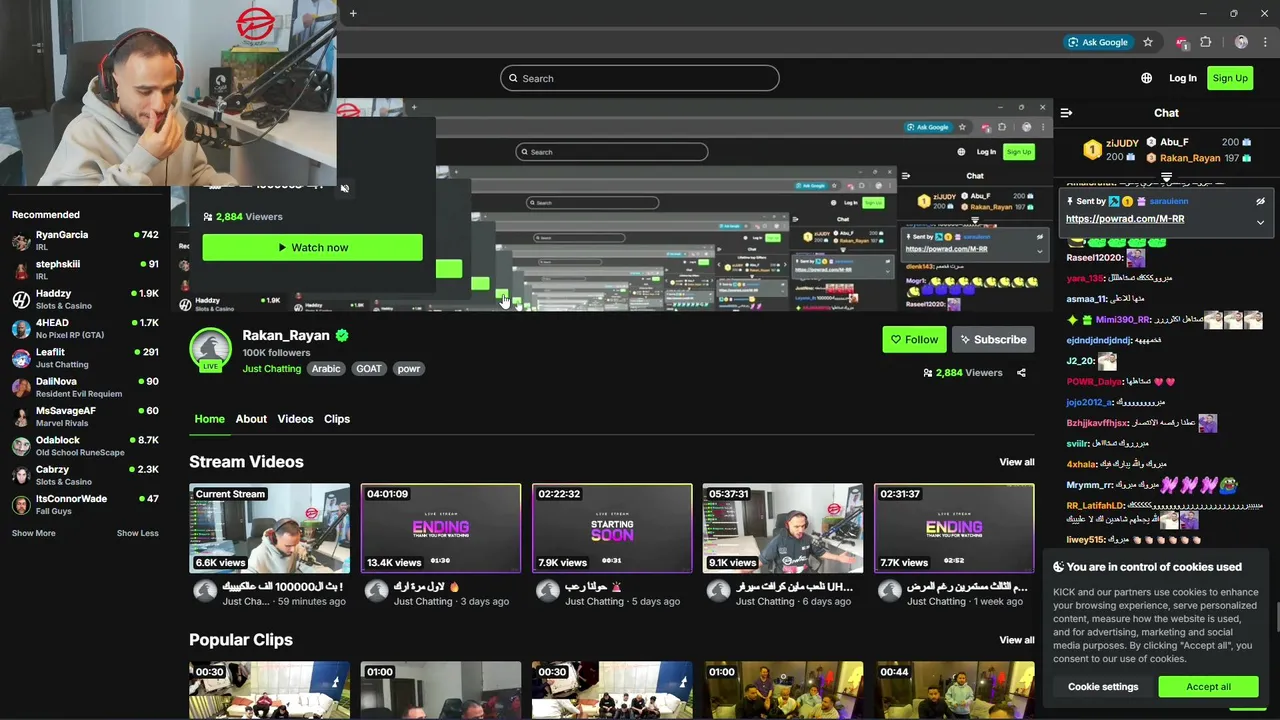Open Leaflit recommended channel
Image resolution: width=1280 pixels, height=720 pixels.
point(85,358)
